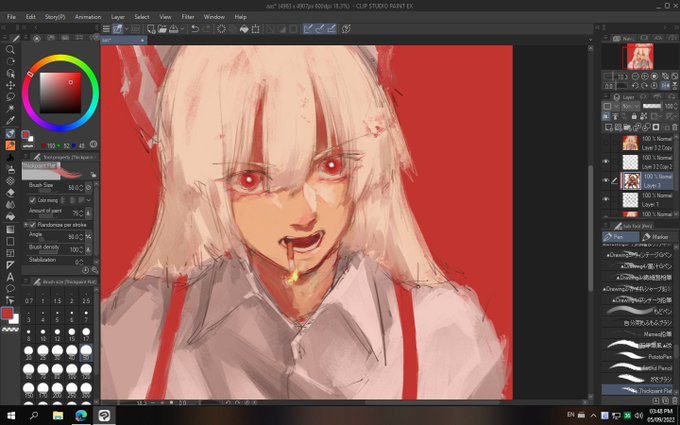680x425 pixels.
Task: Select the orange Brush tool
Action: [x=10, y=145]
